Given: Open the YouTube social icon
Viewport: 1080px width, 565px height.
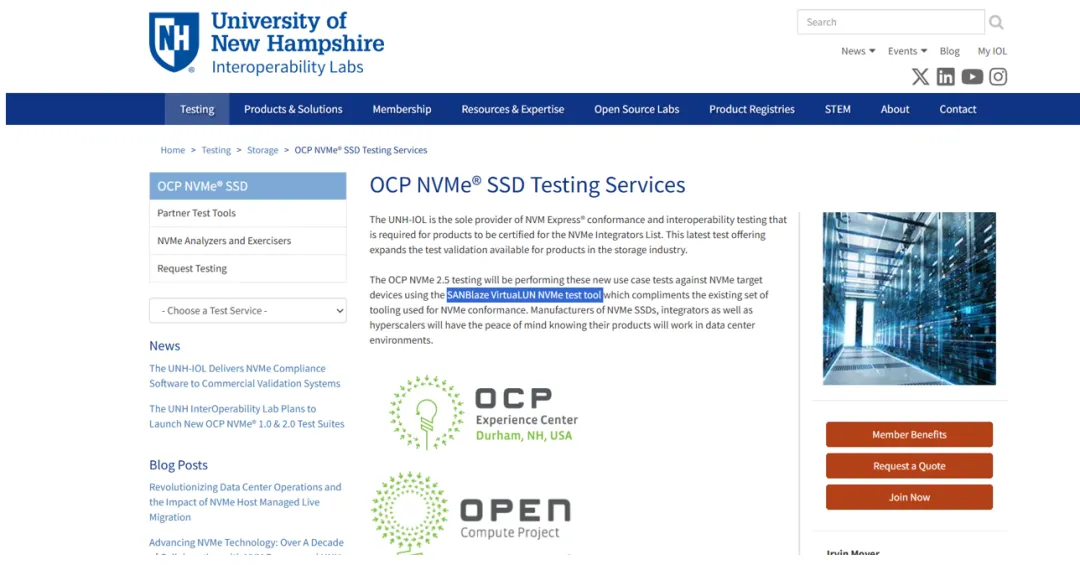Looking at the screenshot, I should [x=972, y=76].
